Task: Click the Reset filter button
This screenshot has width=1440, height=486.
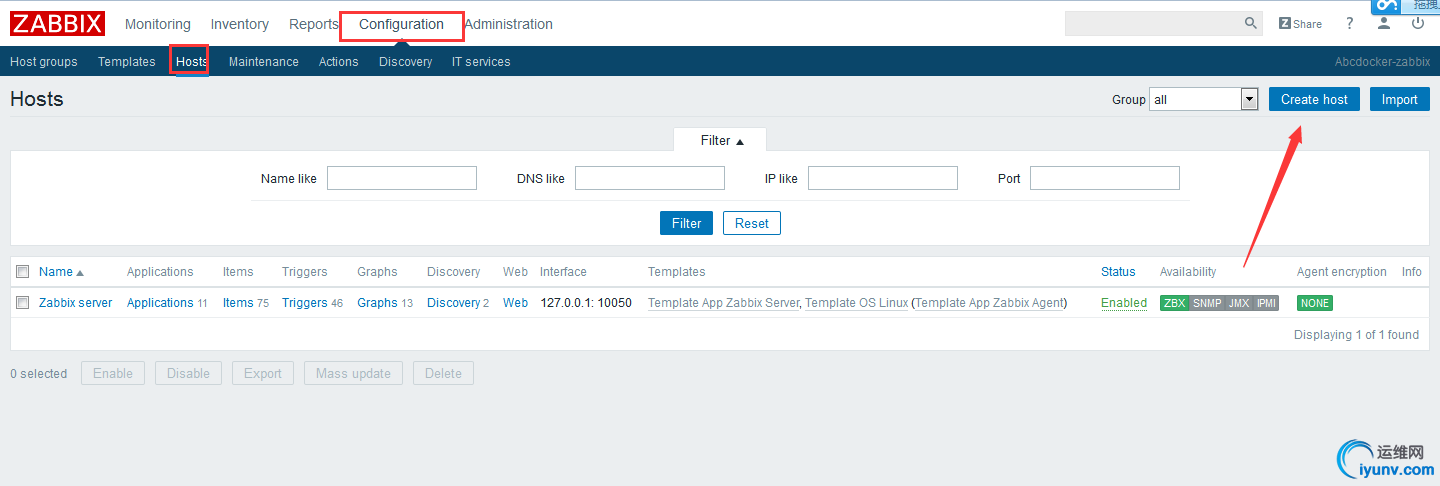Action: tap(752, 223)
